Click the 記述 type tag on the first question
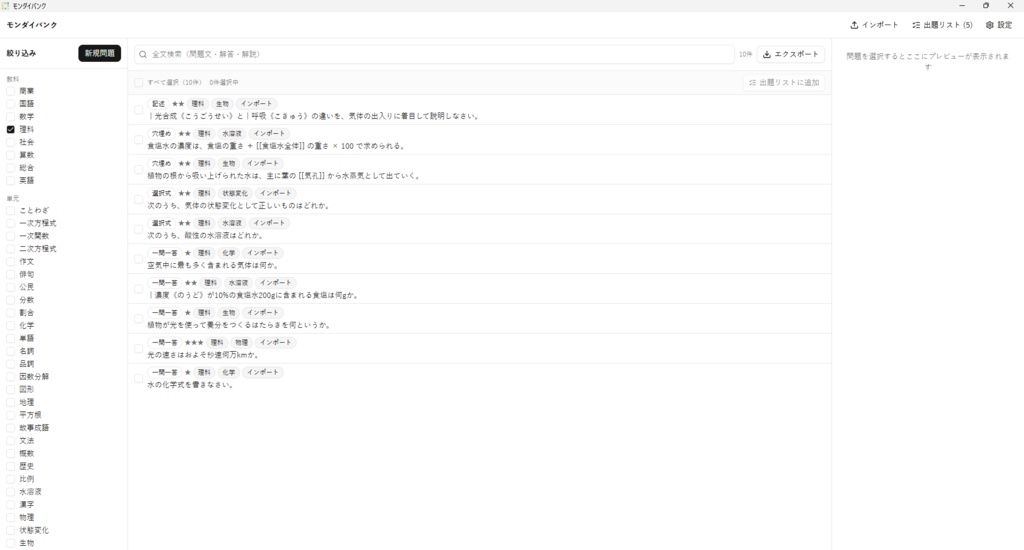Image resolution: width=1024 pixels, height=550 pixels. pos(158,104)
